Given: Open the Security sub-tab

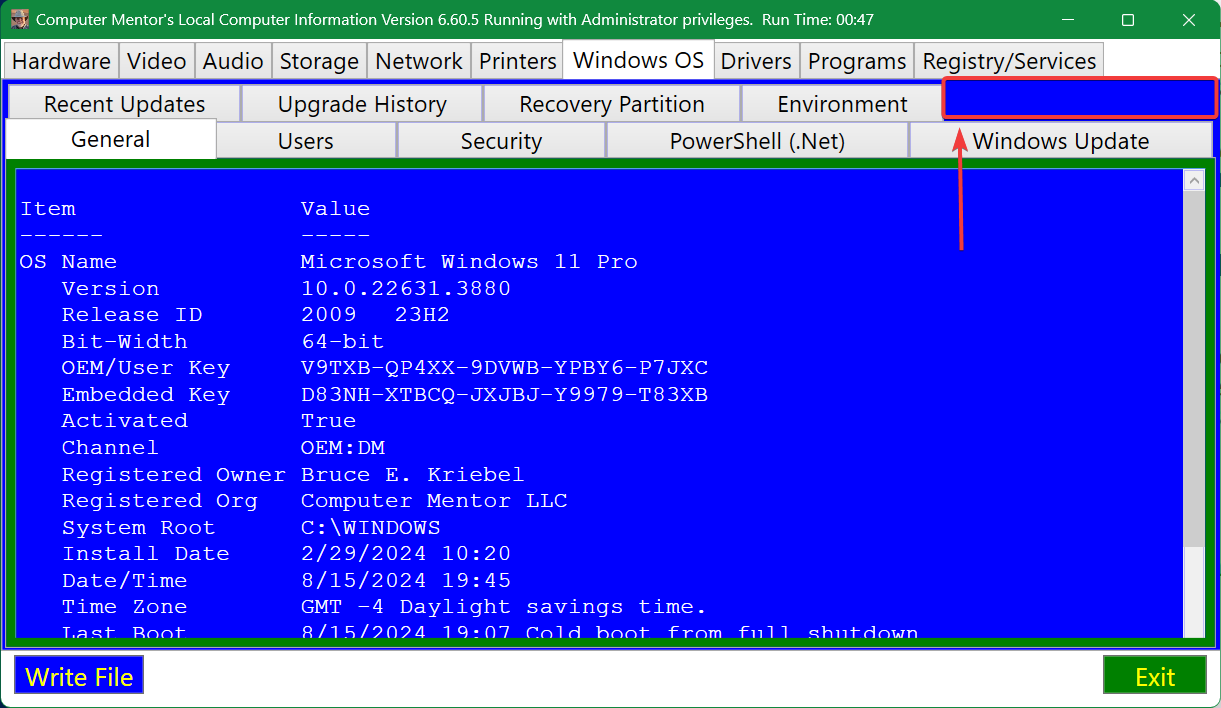Looking at the screenshot, I should 501,141.
